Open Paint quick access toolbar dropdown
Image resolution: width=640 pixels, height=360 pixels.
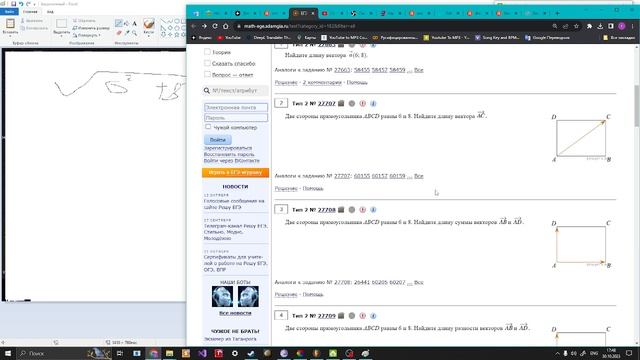pos(34,4)
